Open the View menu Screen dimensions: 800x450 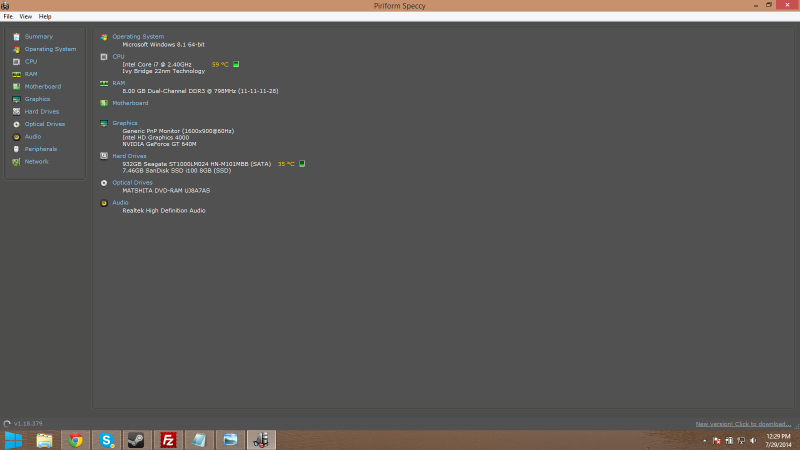pyautogui.click(x=26, y=16)
